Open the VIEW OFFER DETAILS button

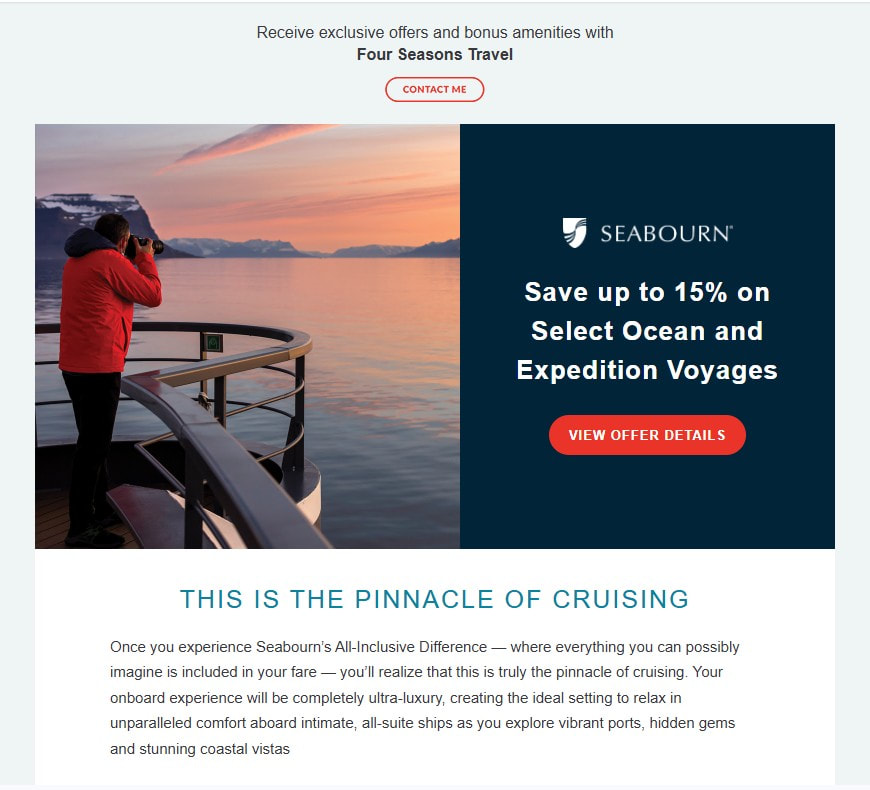(647, 435)
